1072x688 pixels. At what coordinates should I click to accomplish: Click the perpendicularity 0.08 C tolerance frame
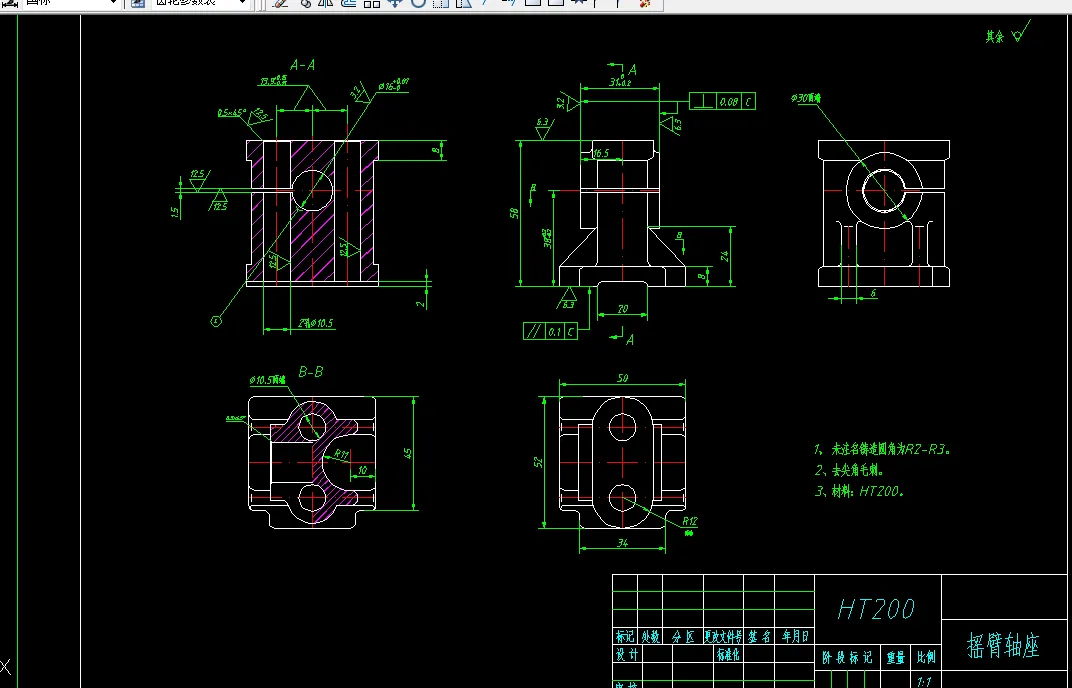click(722, 101)
